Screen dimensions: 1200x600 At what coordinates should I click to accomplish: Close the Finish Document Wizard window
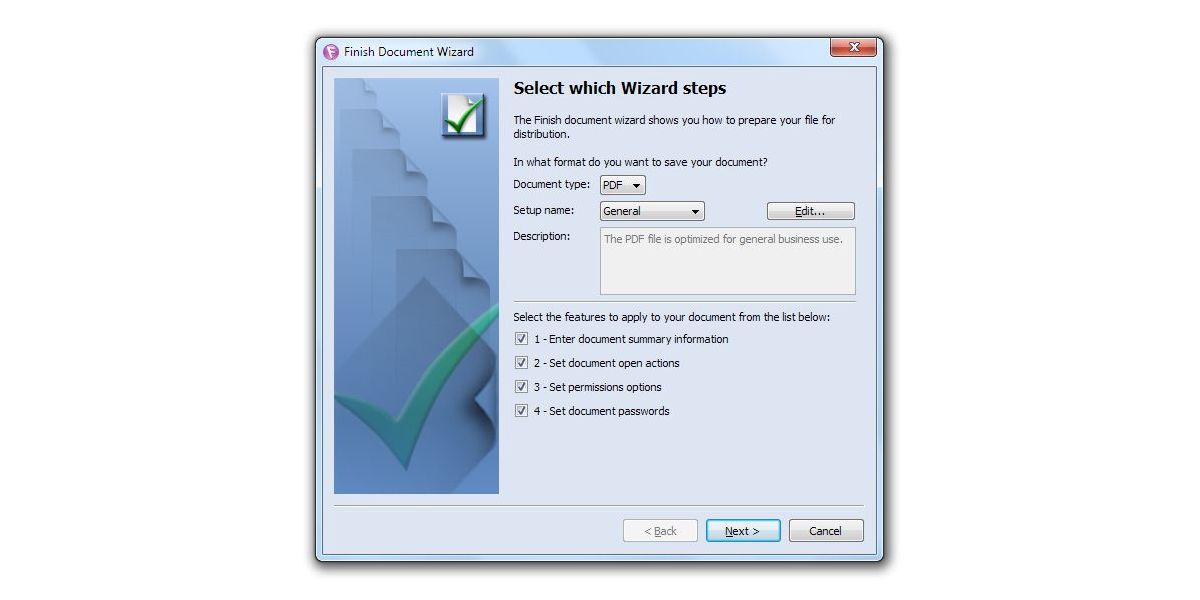click(x=853, y=47)
